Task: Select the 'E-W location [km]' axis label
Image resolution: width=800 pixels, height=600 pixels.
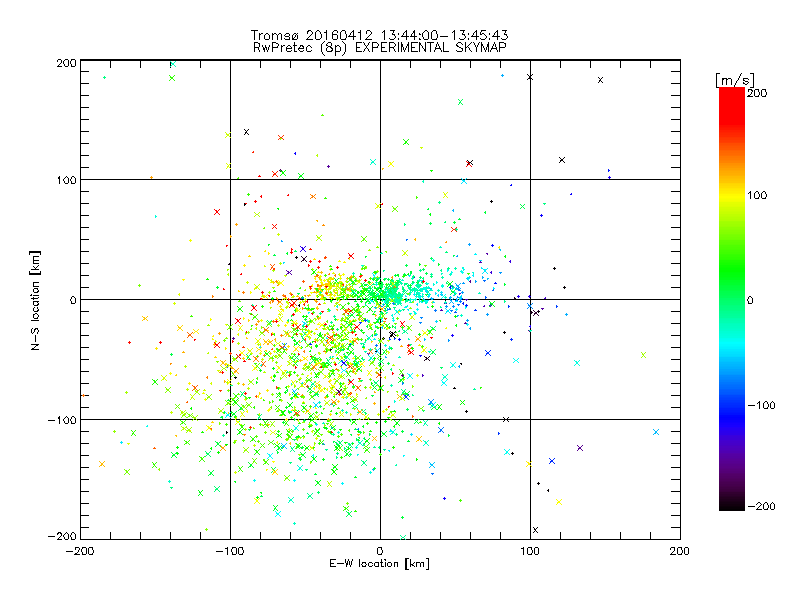Action: point(379,563)
